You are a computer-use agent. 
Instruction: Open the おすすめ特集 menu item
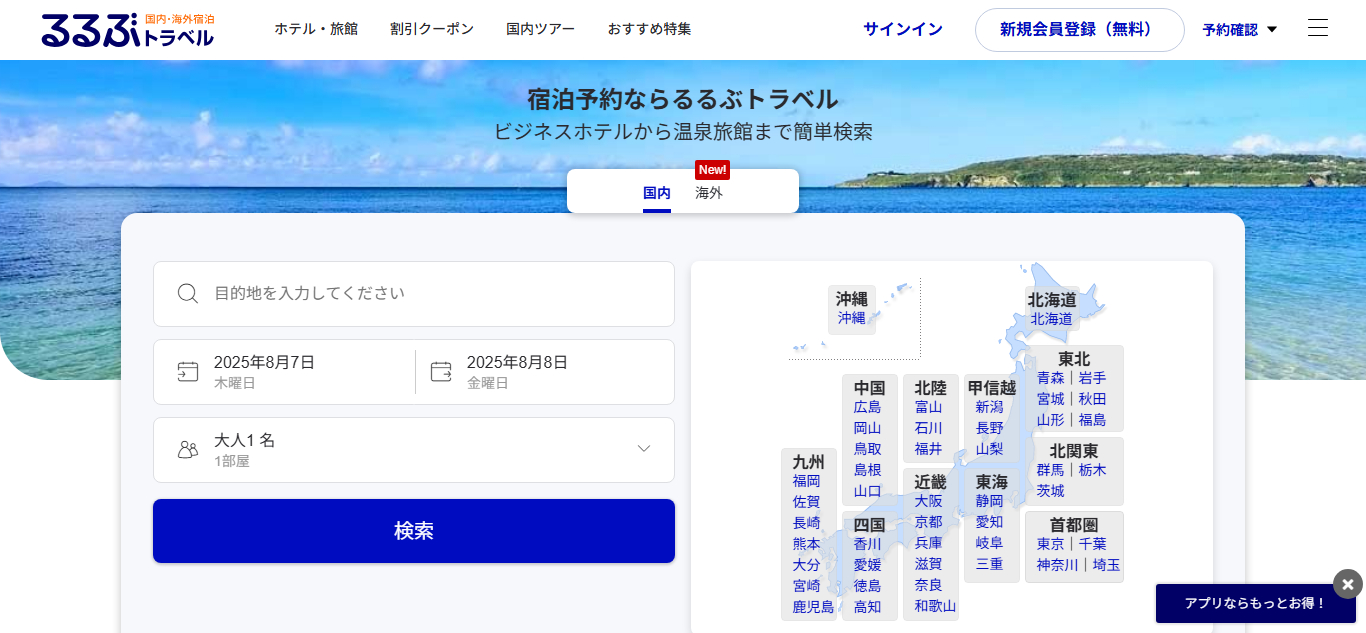pyautogui.click(x=650, y=29)
